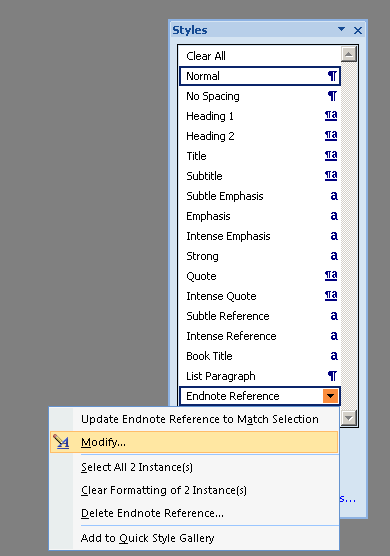Apply the Title style
This screenshot has width=390, height=556.
click(x=260, y=156)
